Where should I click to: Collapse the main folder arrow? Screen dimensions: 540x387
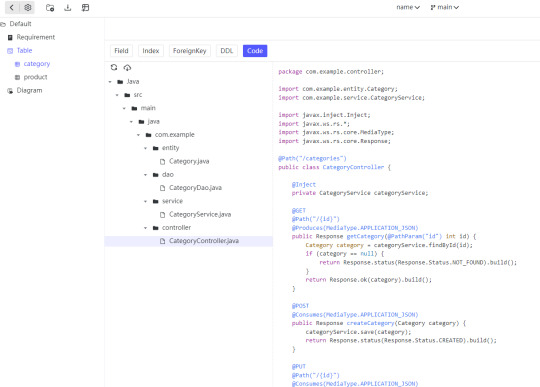tap(124, 108)
